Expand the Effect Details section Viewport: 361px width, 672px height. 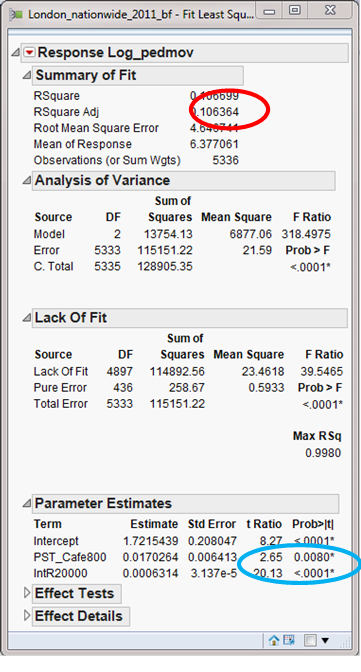27,616
